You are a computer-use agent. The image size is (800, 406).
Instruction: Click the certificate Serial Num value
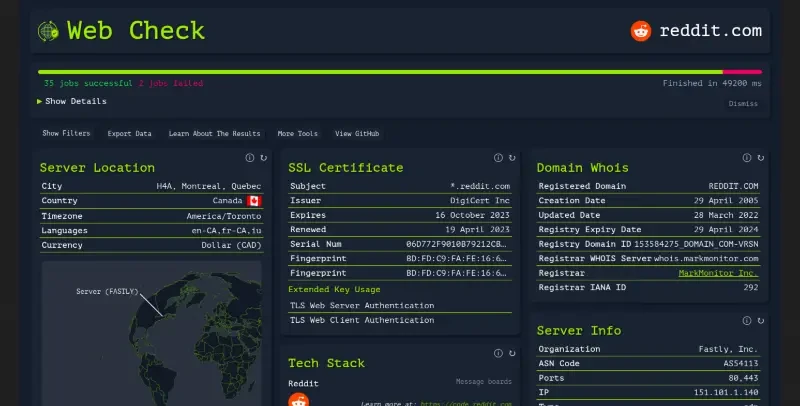point(457,244)
